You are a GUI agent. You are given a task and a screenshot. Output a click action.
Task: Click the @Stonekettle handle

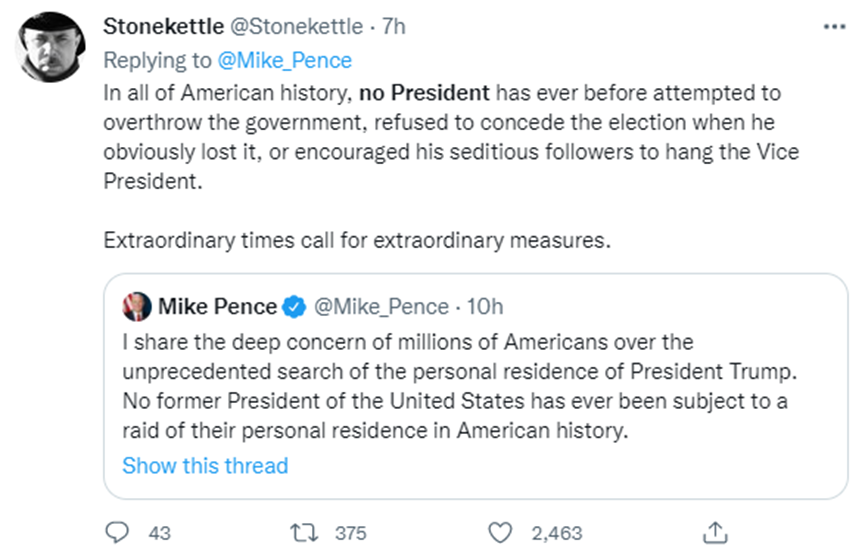[x=293, y=27]
